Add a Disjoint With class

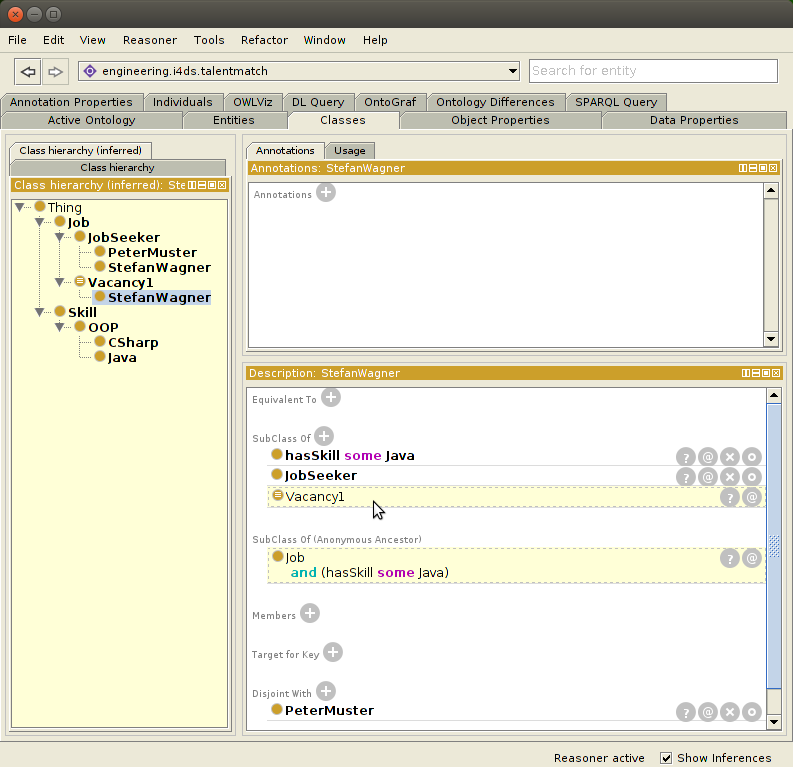click(x=325, y=691)
